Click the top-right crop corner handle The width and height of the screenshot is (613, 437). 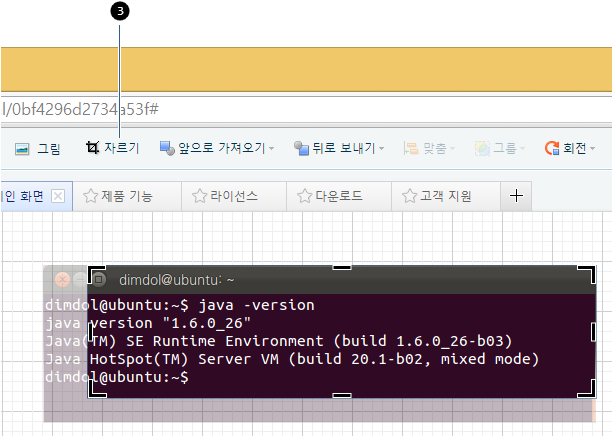[586, 274]
